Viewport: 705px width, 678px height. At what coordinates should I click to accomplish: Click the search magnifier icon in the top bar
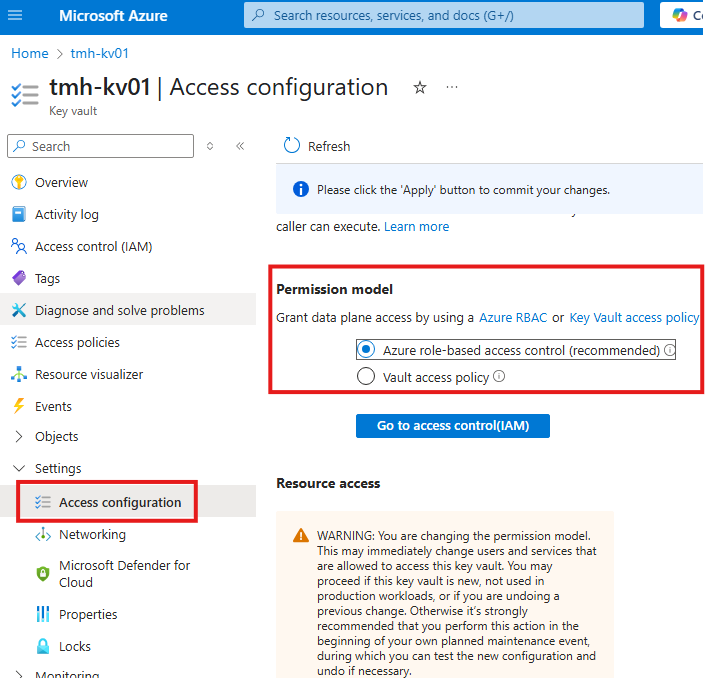258,15
